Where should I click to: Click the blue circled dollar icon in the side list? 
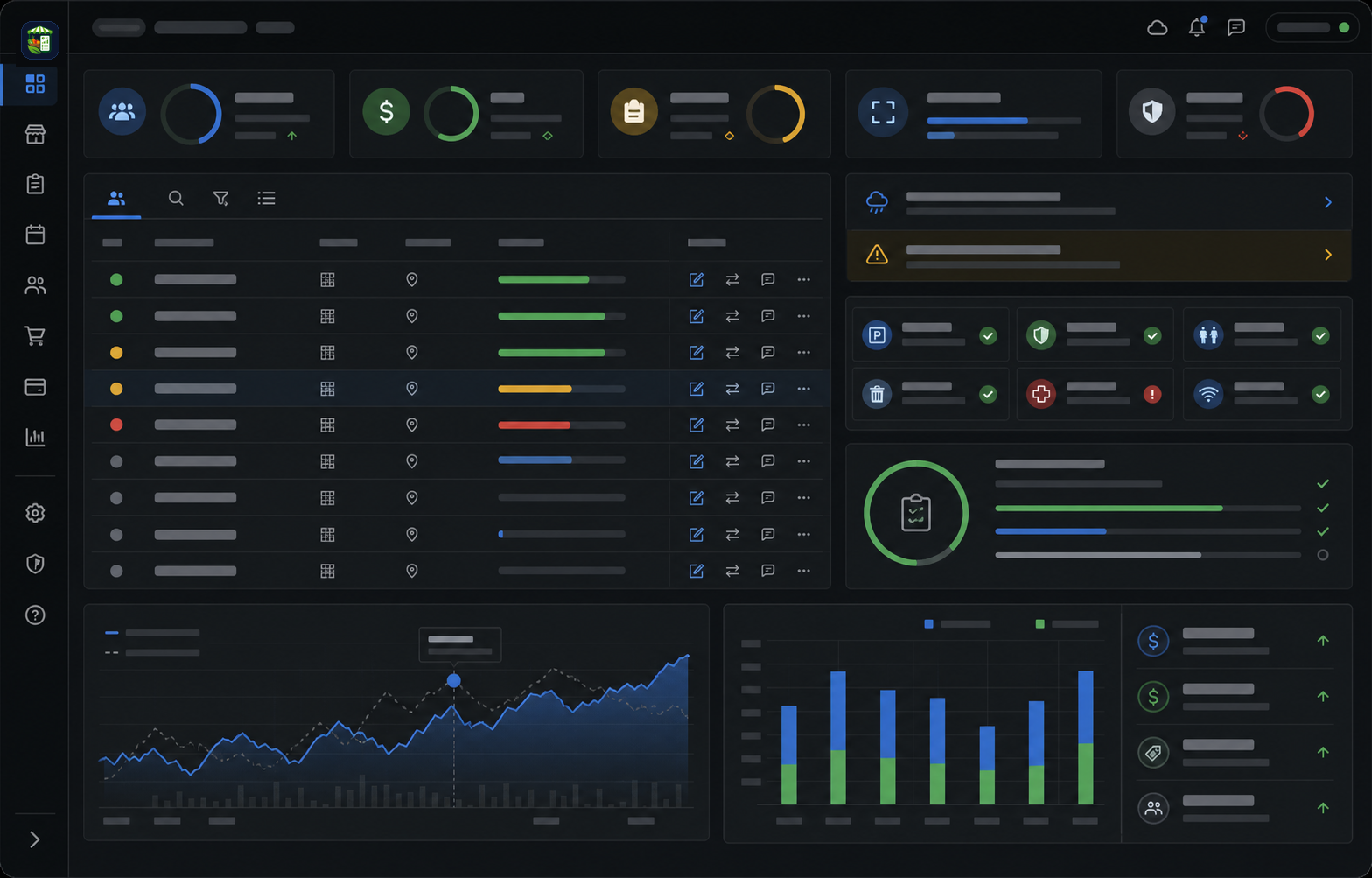pos(1153,641)
